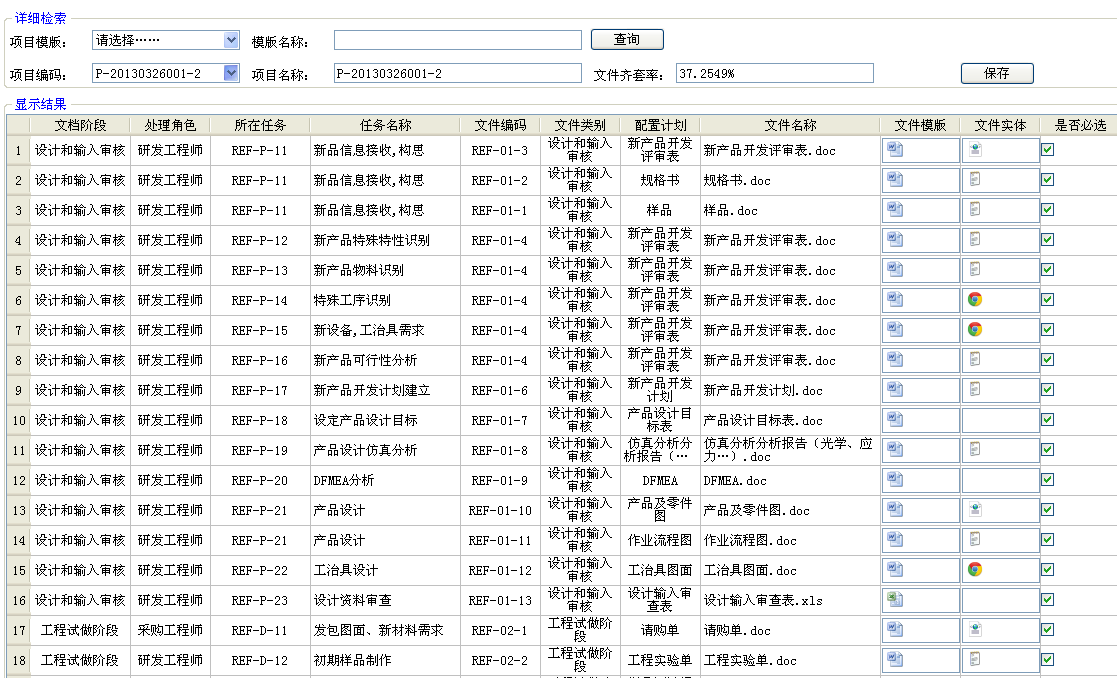Viewport: 1117px width, 678px height.
Task: Open file entity icon for 产品及零件图.doc row
Action: (975, 509)
